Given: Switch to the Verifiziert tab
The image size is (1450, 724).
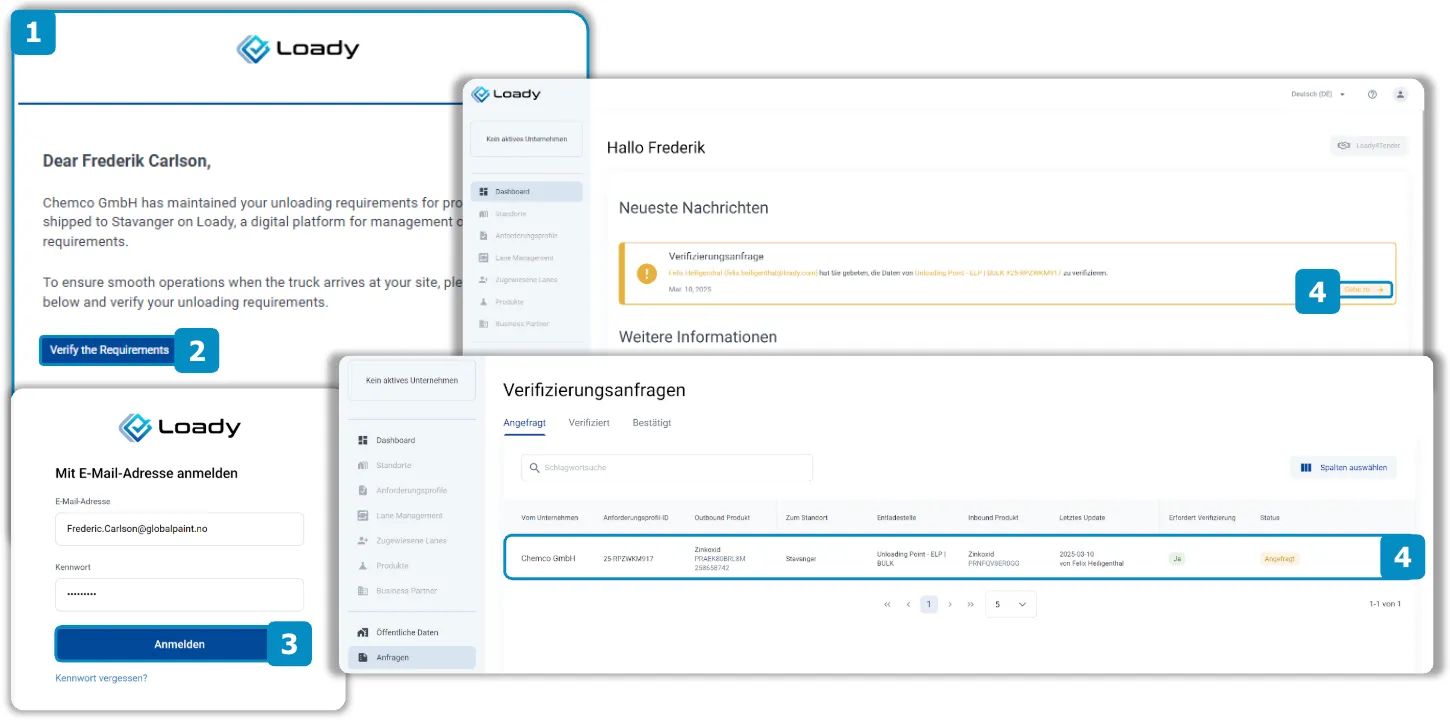Looking at the screenshot, I should [x=589, y=423].
